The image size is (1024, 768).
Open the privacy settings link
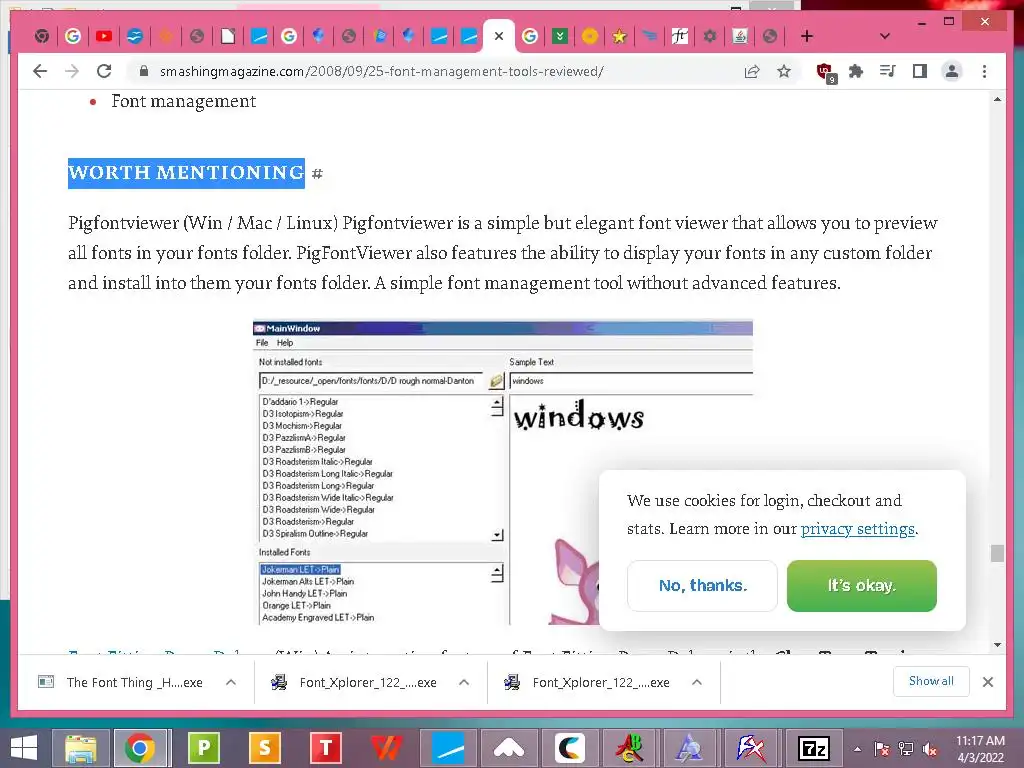(x=857, y=528)
